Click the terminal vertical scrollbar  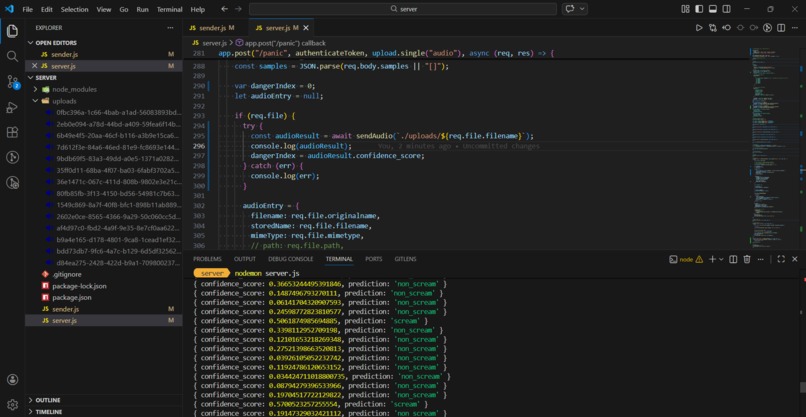coord(802,387)
